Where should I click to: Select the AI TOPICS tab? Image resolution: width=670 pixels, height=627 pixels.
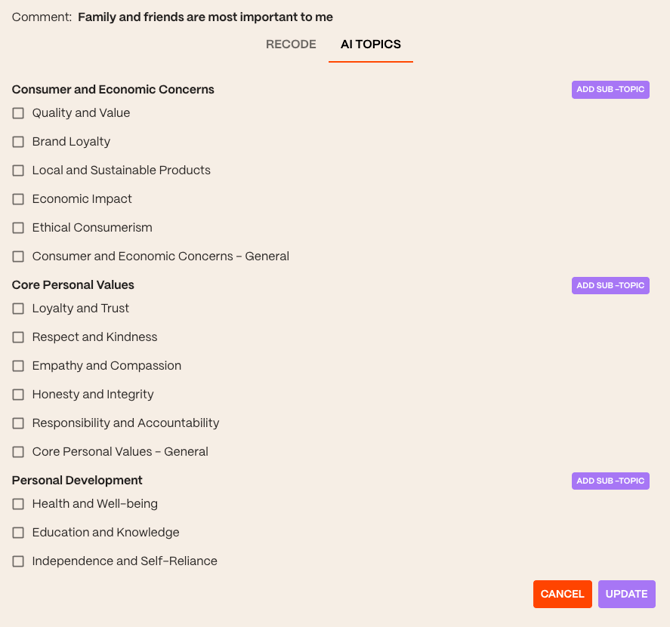[370, 45]
